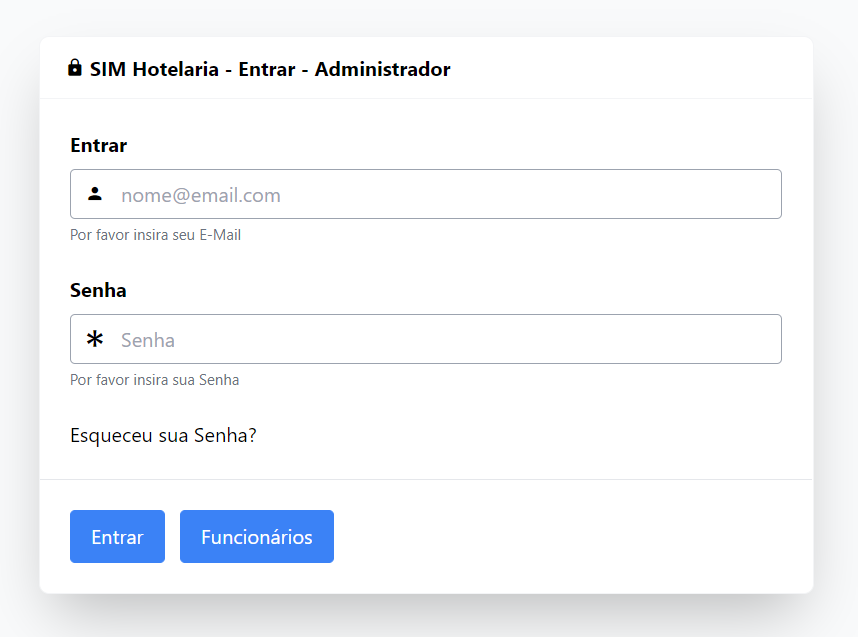Click the asterisk icon in the password field
The height and width of the screenshot is (637, 858).
pos(95,340)
